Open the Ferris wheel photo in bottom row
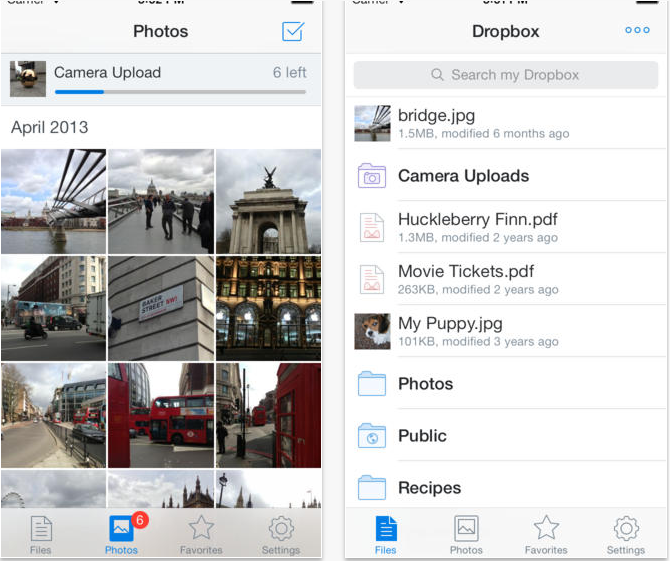This screenshot has width=670, height=561. (53, 489)
